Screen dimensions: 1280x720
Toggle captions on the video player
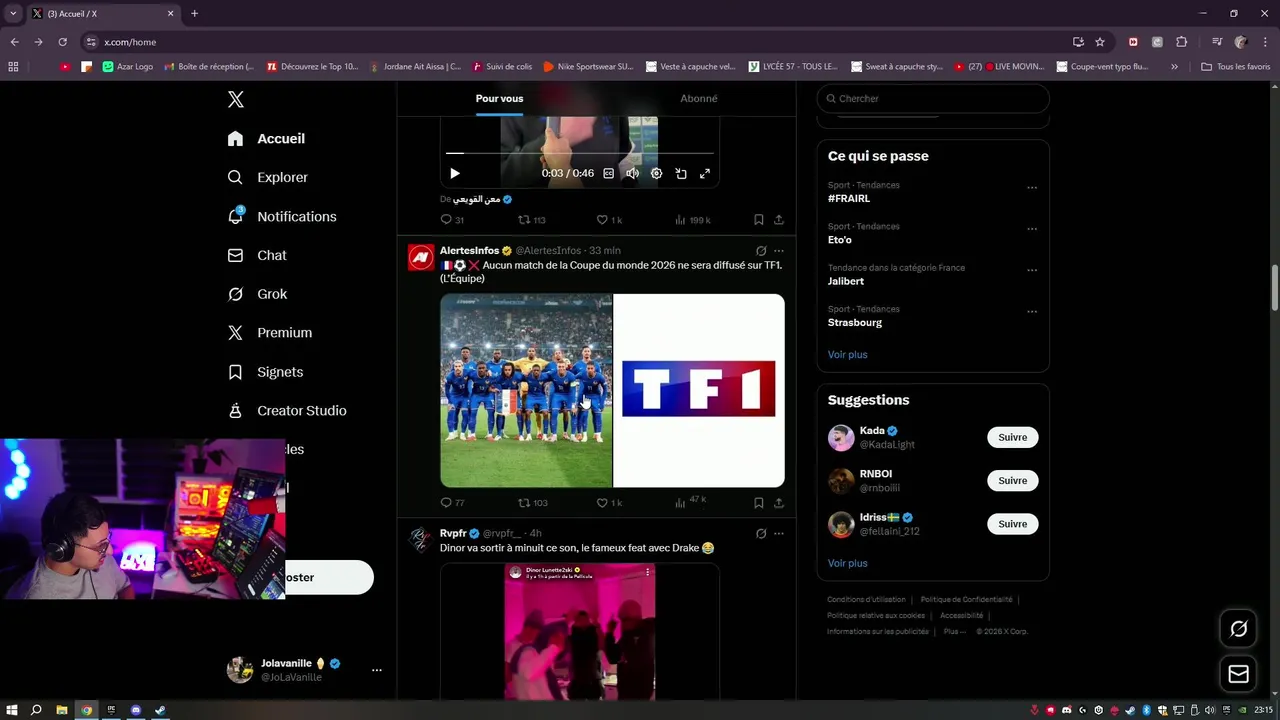(608, 173)
